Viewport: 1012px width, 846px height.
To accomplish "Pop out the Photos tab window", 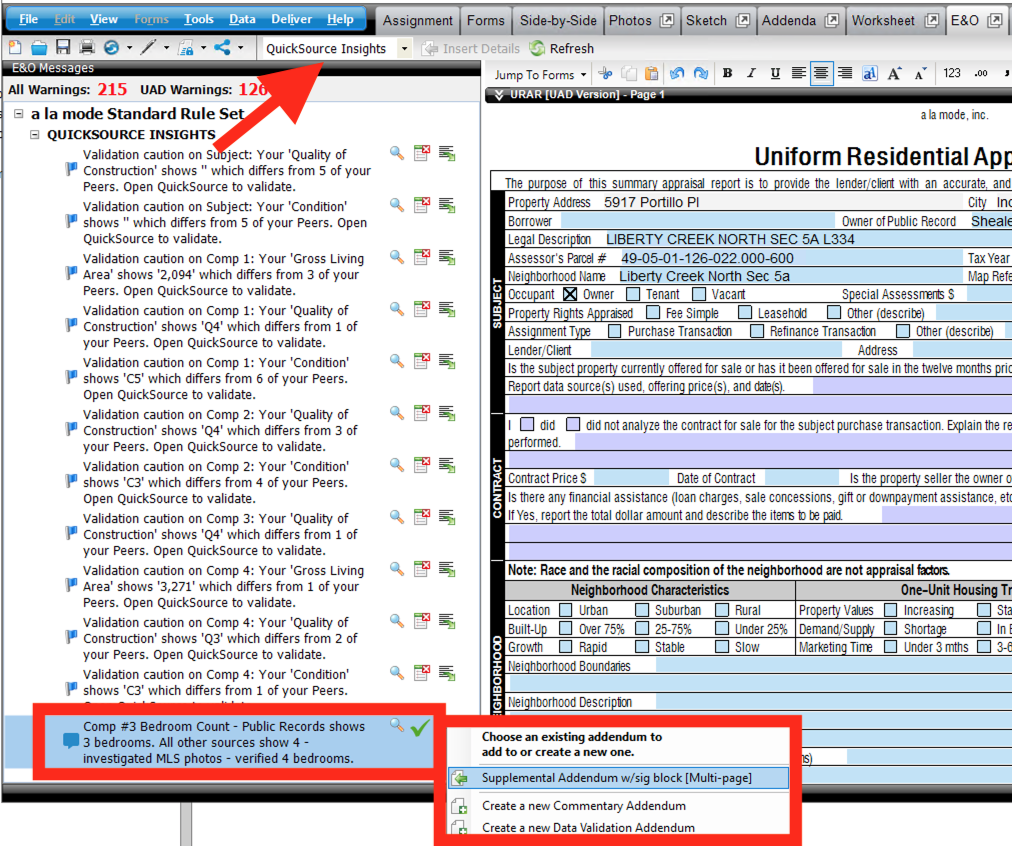I will click(667, 21).
